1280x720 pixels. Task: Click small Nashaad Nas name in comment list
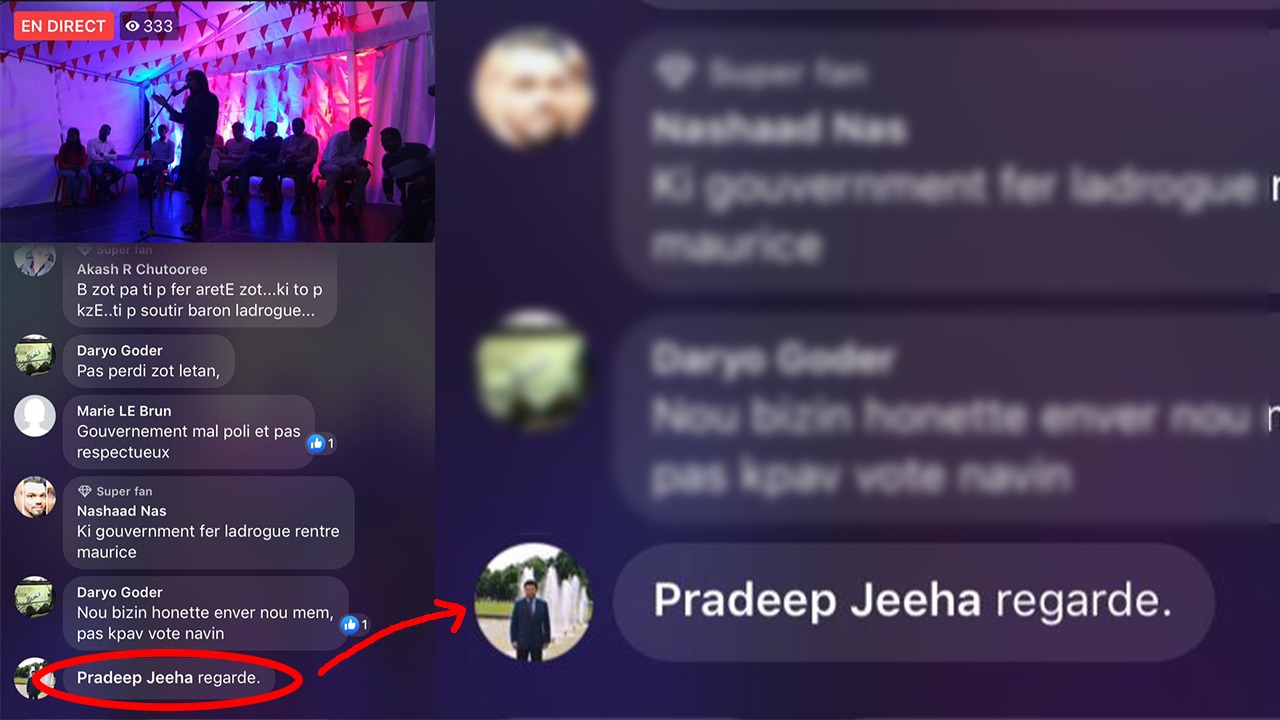[121, 511]
